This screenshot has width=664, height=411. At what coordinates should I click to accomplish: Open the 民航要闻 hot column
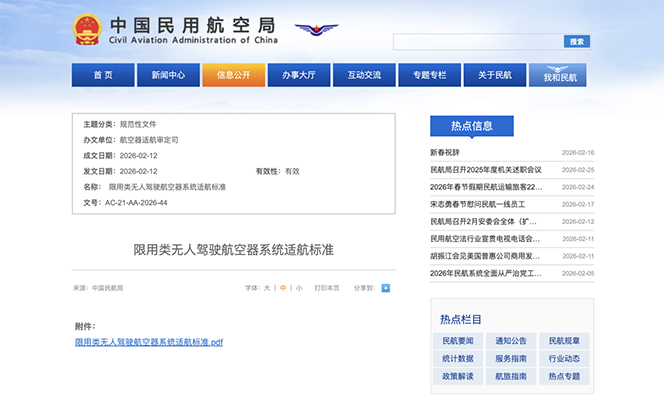(458, 341)
